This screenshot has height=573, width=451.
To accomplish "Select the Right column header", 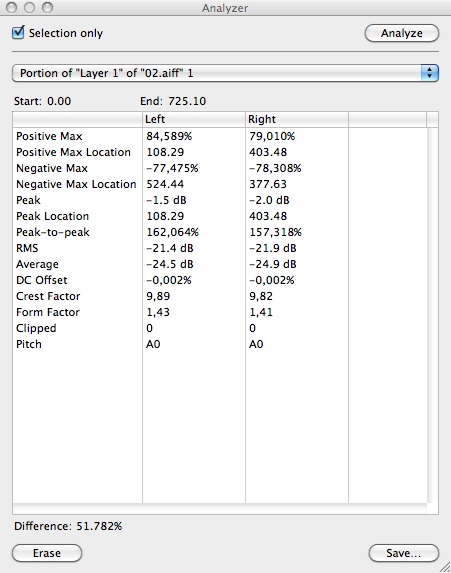I will pos(297,119).
